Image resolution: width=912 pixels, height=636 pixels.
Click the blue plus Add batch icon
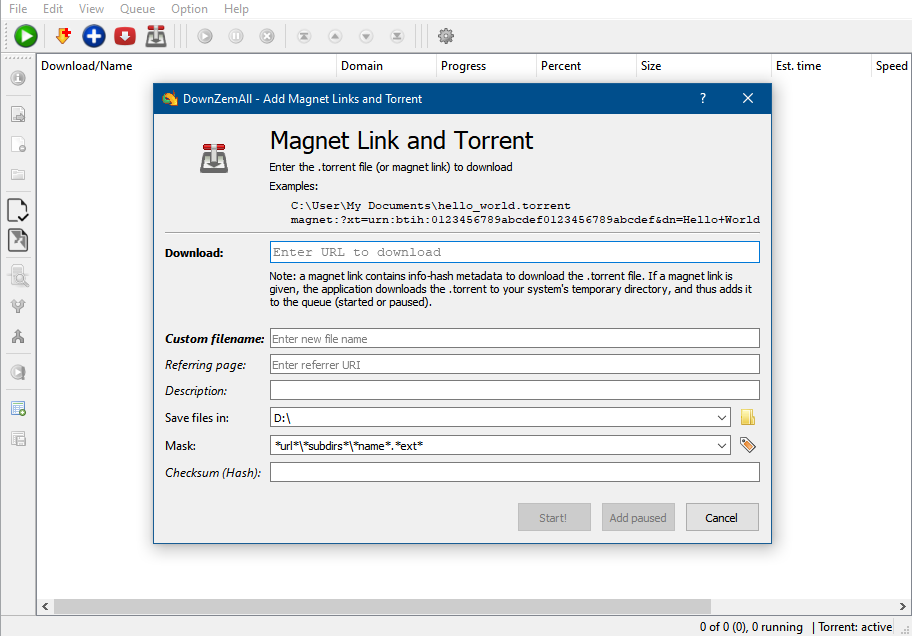(94, 36)
